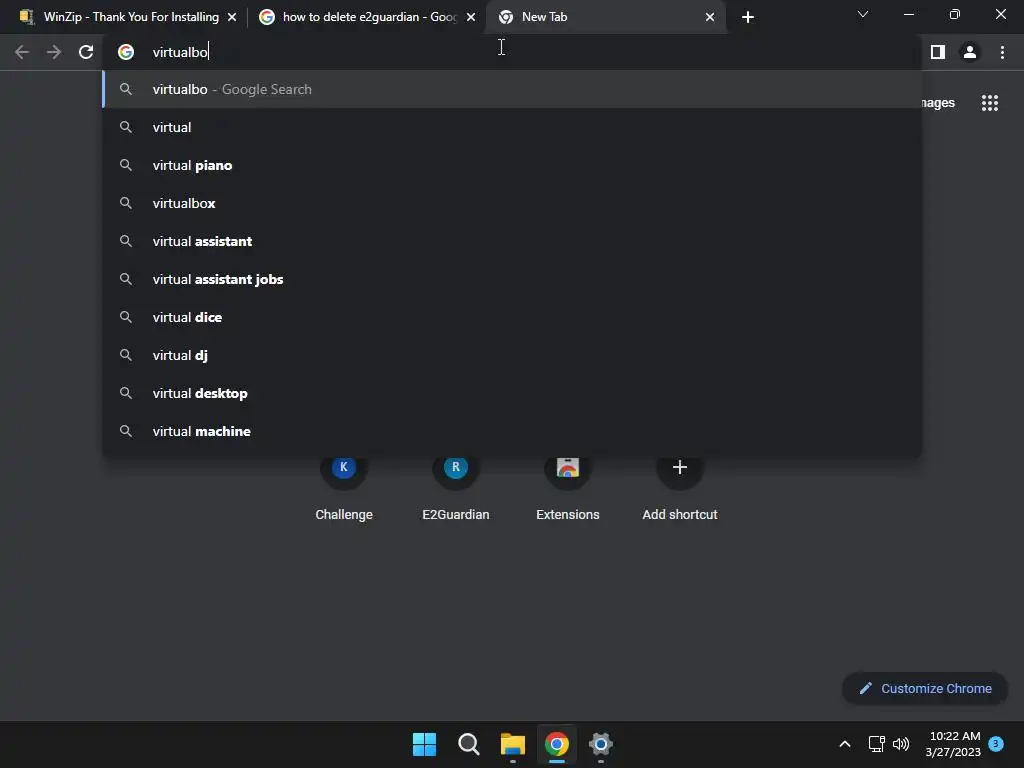Click the network status icon
Image resolution: width=1024 pixels, height=768 pixels.
pyautogui.click(x=876, y=744)
